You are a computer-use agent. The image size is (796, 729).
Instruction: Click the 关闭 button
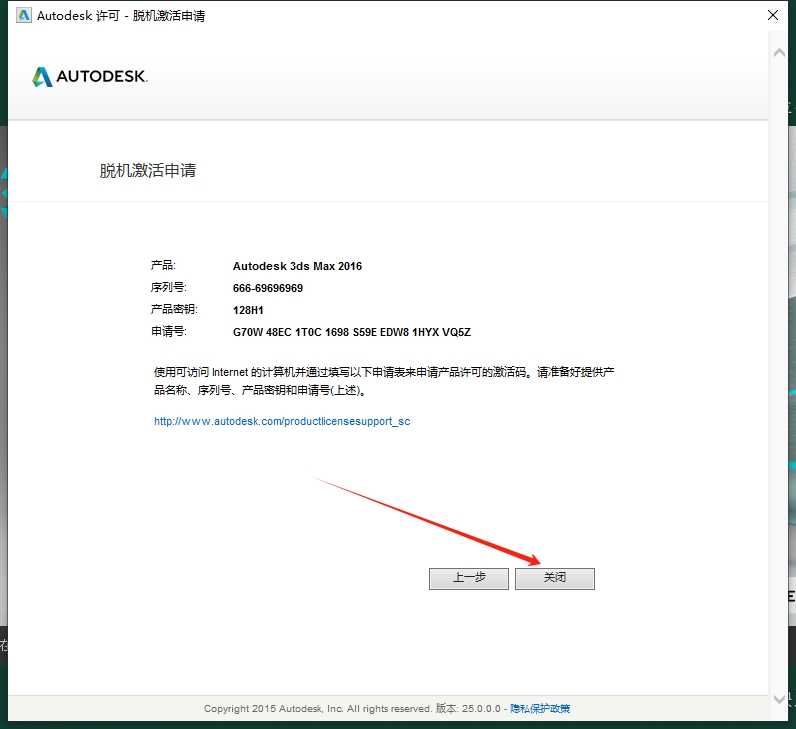(554, 578)
